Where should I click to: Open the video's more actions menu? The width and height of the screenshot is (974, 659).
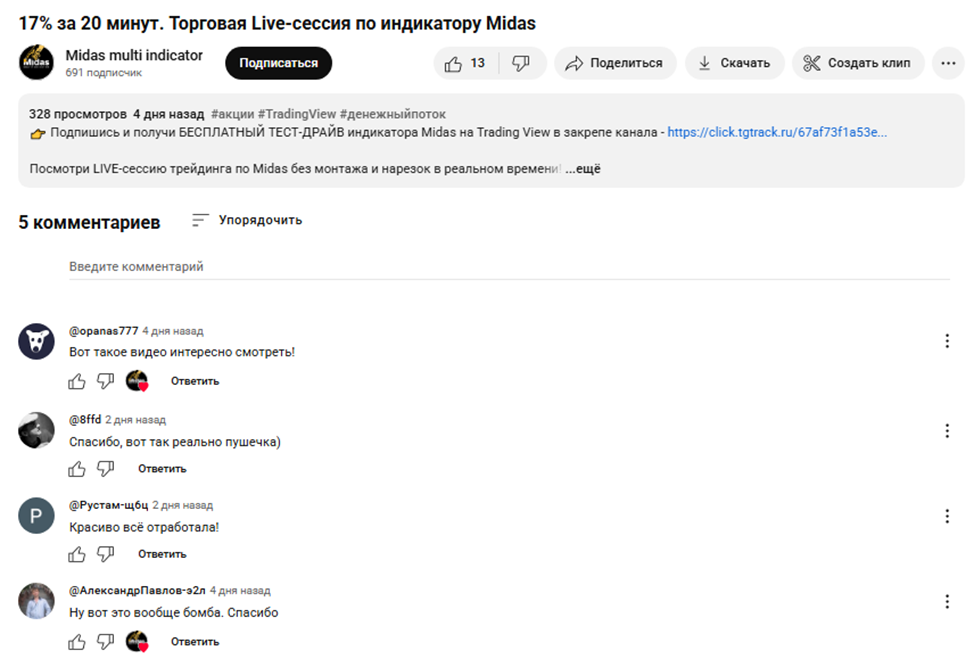click(x=947, y=63)
